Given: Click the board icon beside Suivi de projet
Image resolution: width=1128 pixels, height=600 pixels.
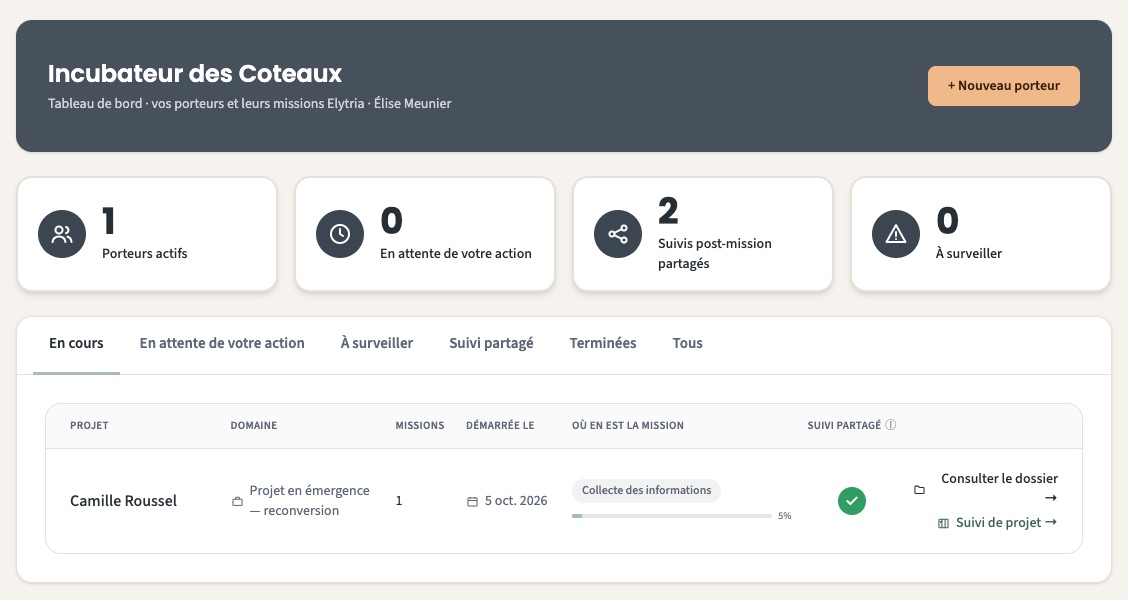Looking at the screenshot, I should (x=944, y=523).
